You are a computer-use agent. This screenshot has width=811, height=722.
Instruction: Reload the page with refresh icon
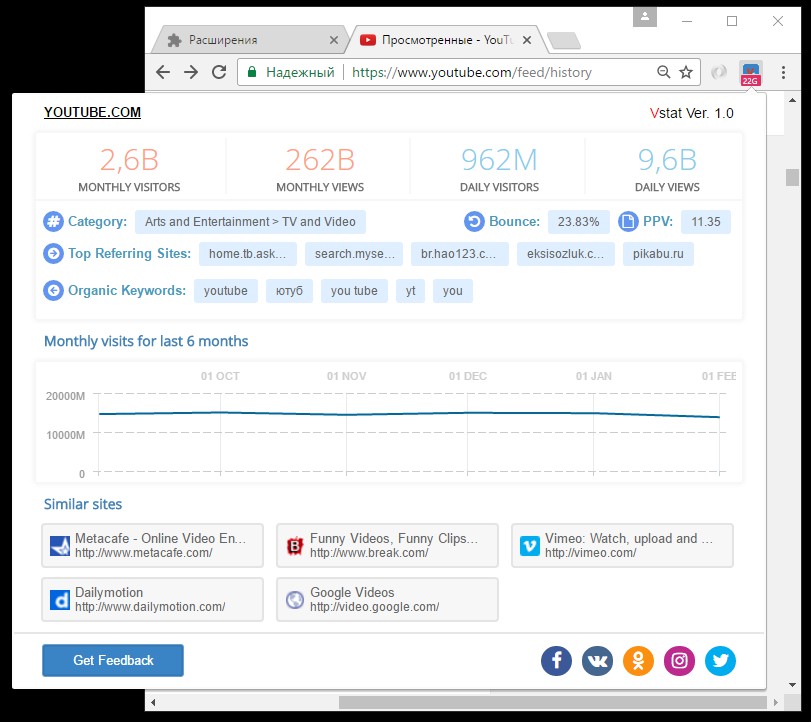point(219,72)
